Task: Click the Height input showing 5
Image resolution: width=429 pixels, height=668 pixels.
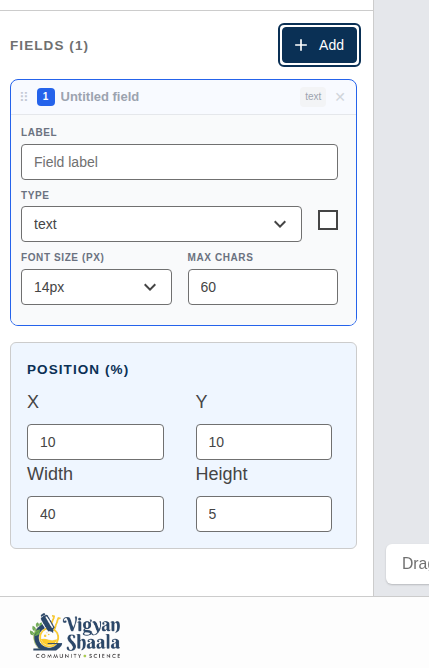Action: point(264,514)
